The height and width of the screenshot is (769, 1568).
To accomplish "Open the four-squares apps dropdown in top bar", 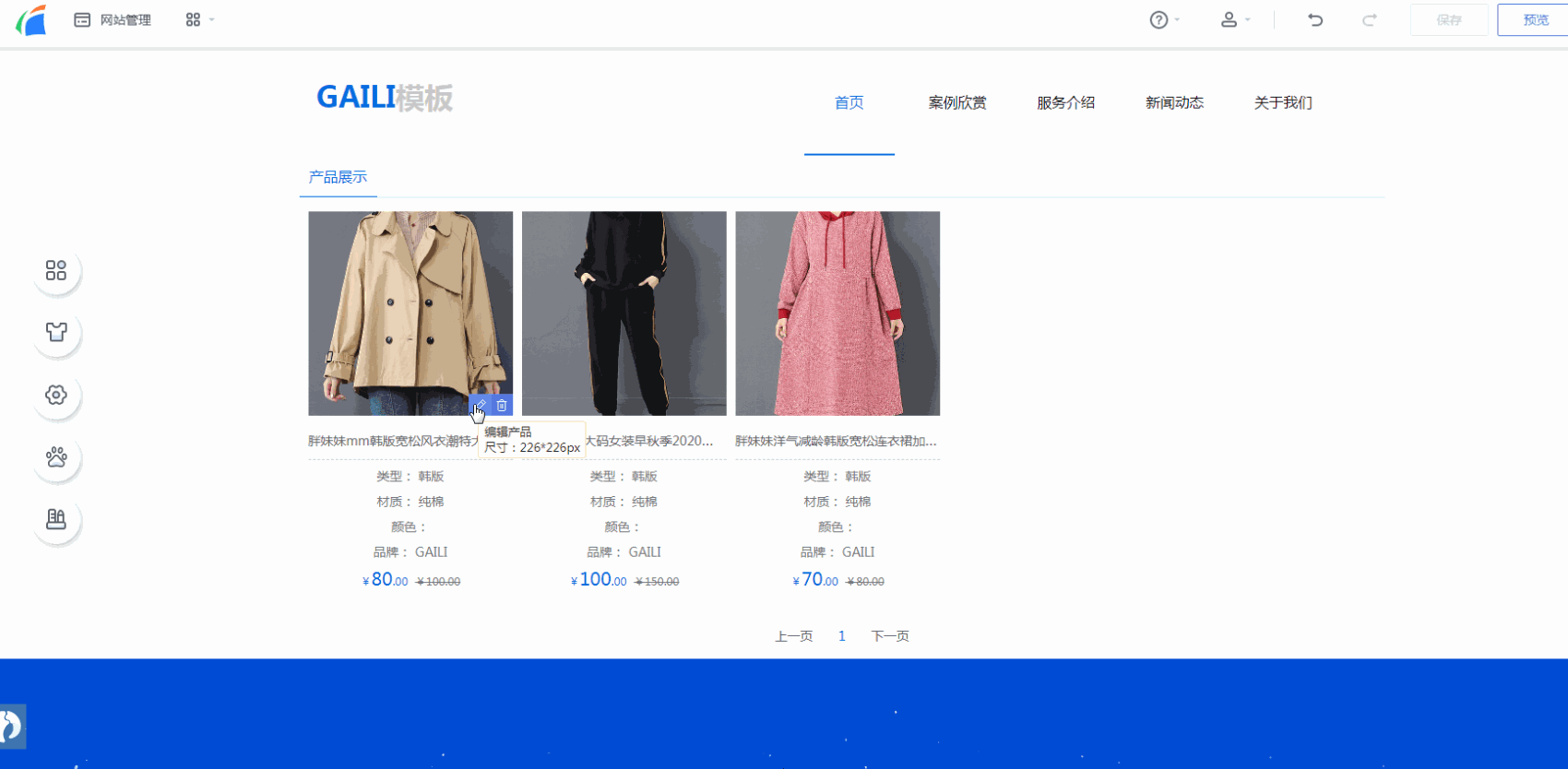I will coord(199,19).
